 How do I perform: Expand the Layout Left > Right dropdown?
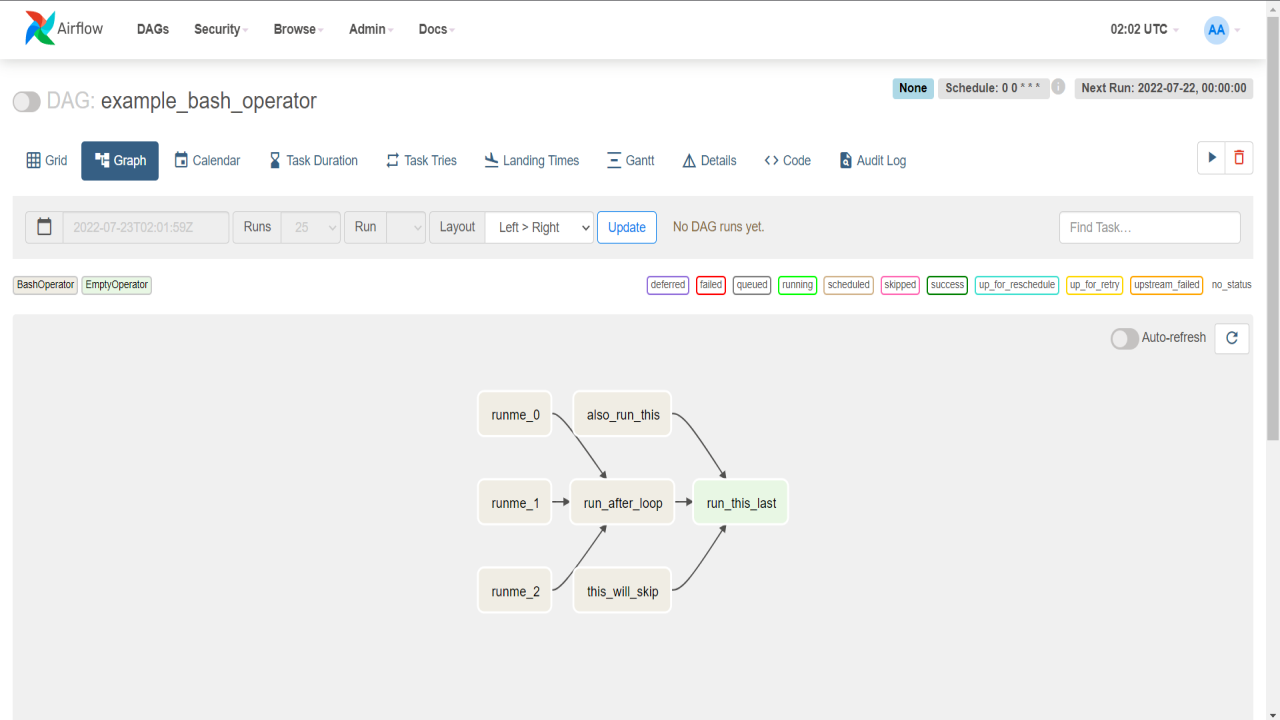pos(539,227)
